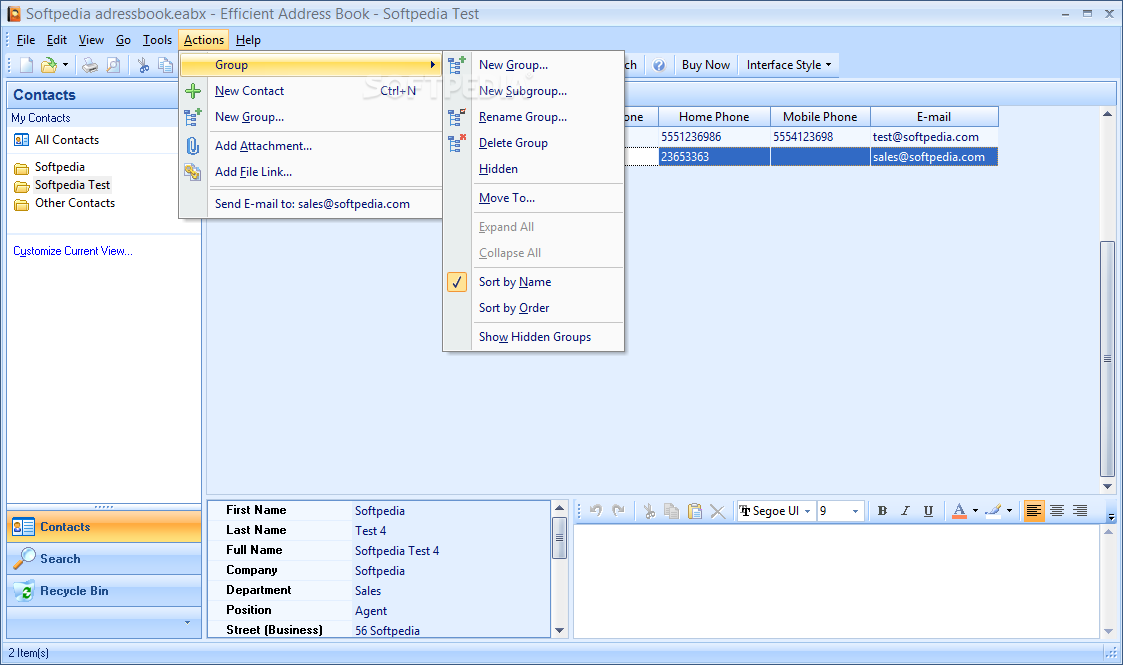The image size is (1123, 665).
Task: Open the Help menu
Action: click(248, 40)
